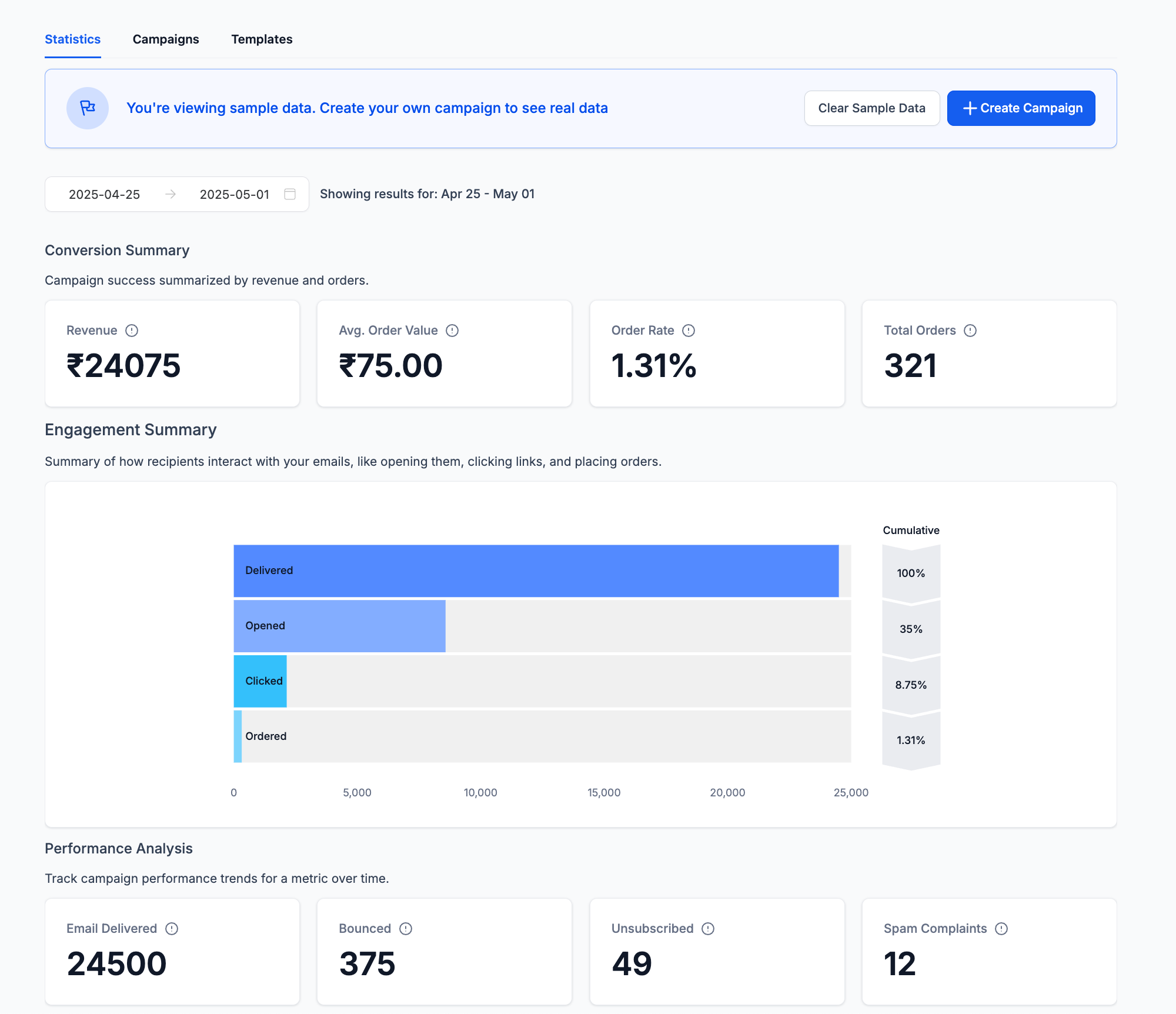Click the Opened funnel bar

point(339,626)
